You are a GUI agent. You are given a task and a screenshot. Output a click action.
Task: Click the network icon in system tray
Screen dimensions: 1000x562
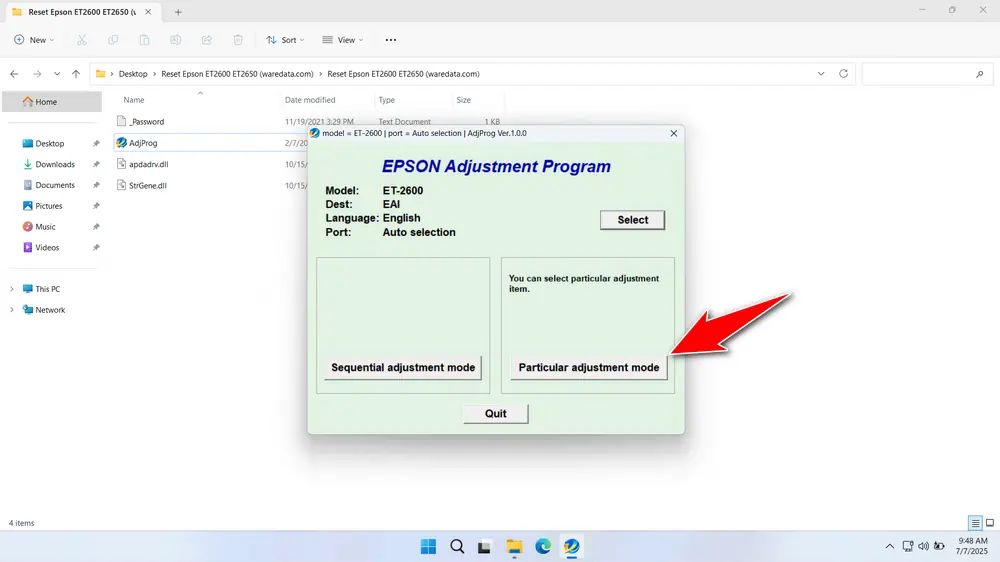coord(908,547)
